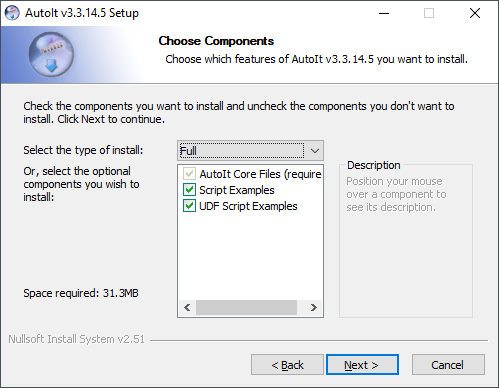499x388 pixels.
Task: Click the NSIS installer logo in header
Action: click(51, 54)
